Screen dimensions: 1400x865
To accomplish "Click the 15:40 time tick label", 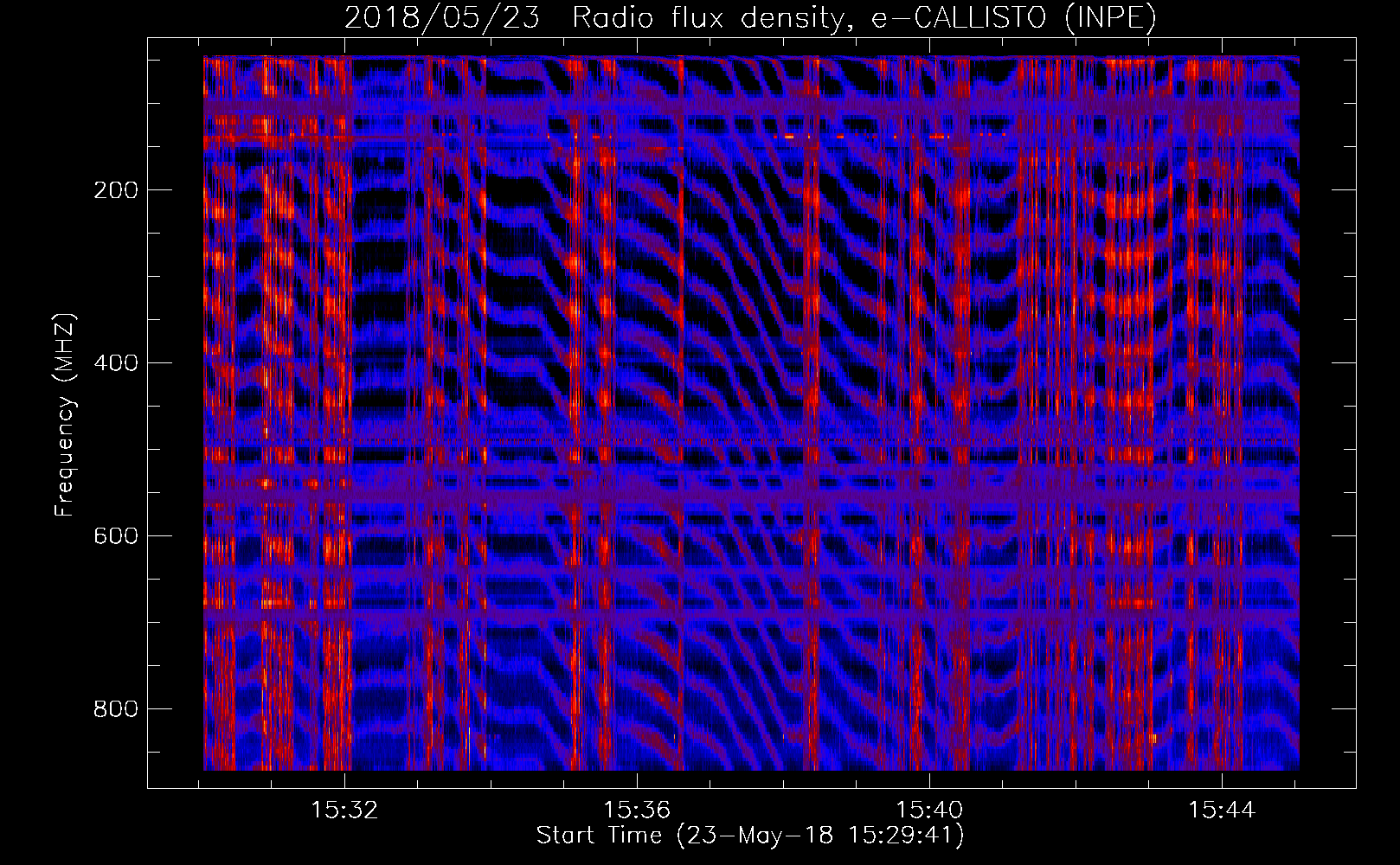I will (x=929, y=811).
